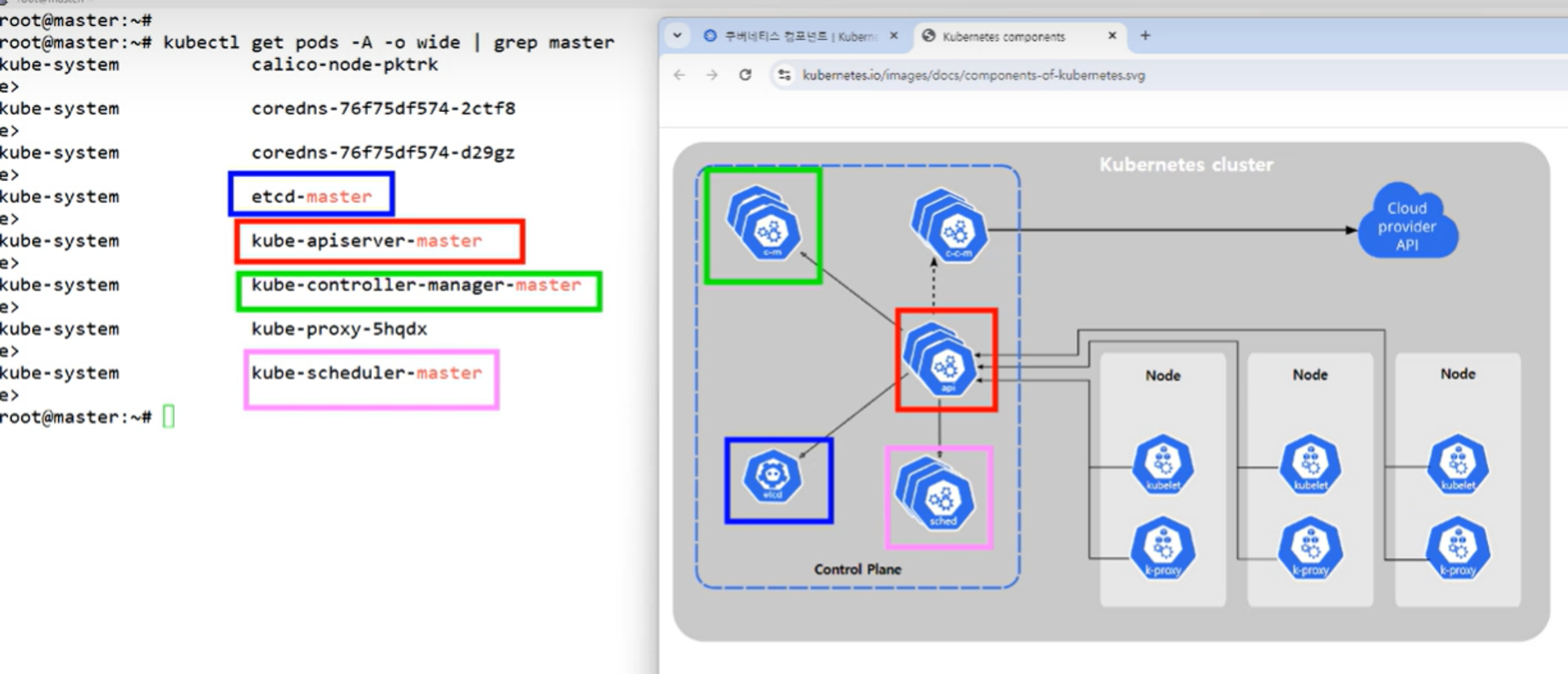1568x674 pixels.
Task: Click the Control Plane label
Action: coord(858,569)
